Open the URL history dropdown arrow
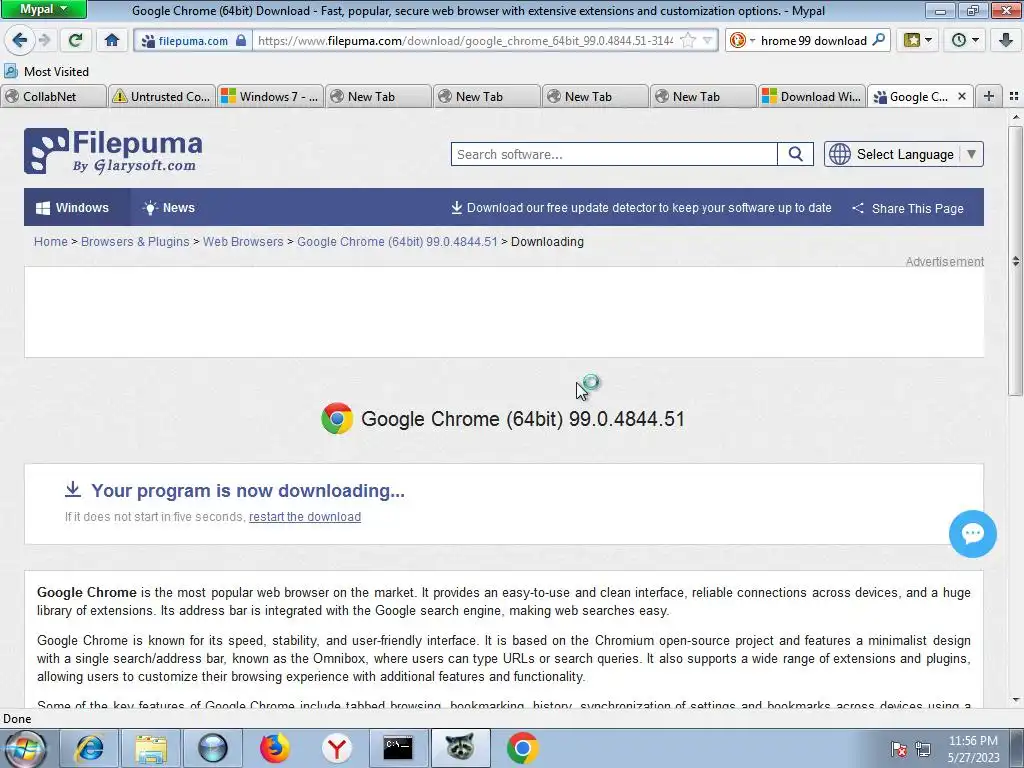 click(x=707, y=40)
